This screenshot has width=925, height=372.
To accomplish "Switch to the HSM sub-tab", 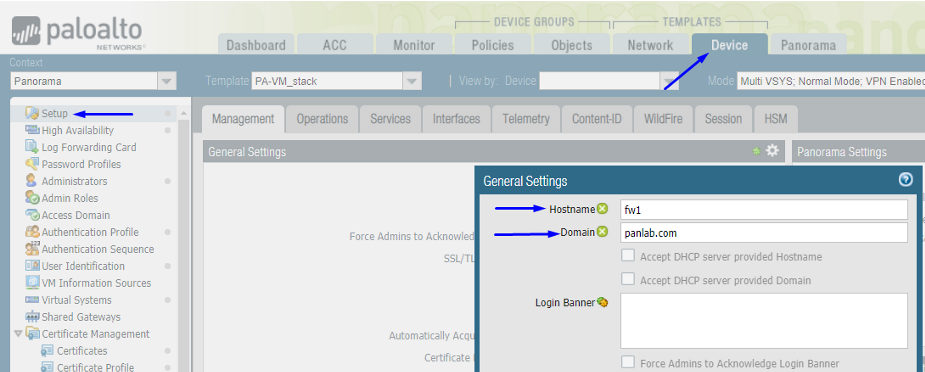I will click(x=776, y=119).
